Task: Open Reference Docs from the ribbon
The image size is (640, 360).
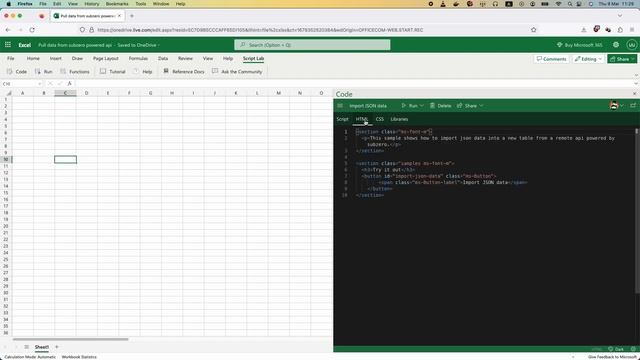Action: click(x=183, y=71)
